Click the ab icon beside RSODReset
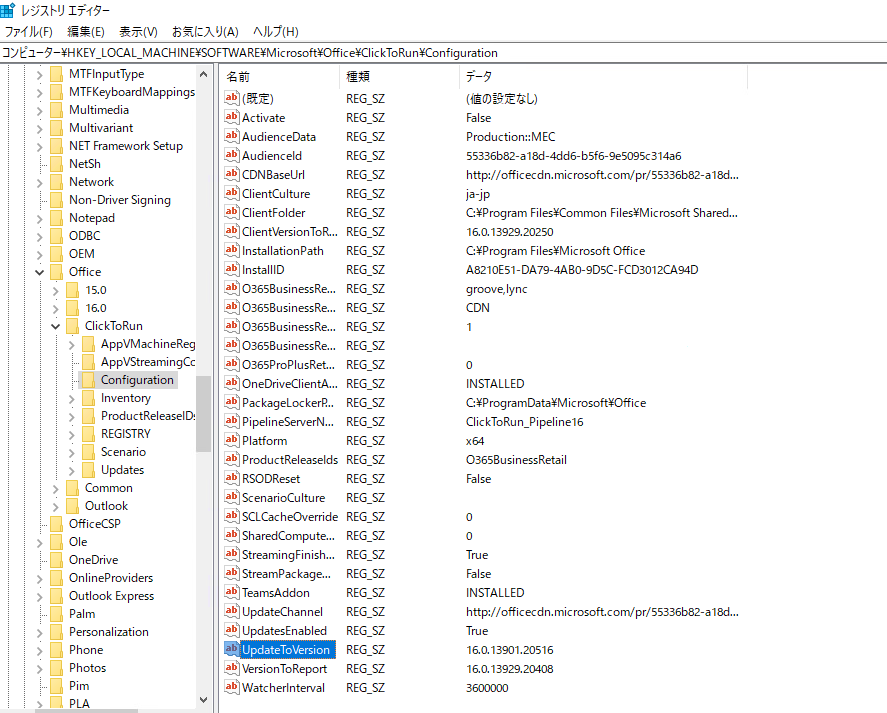Image resolution: width=887 pixels, height=713 pixels. (x=231, y=478)
